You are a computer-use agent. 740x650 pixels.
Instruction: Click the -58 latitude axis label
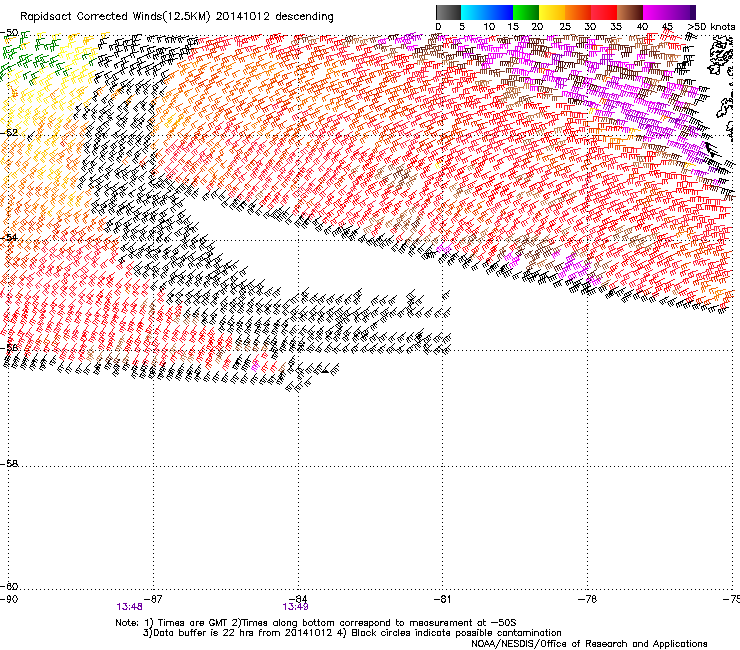[x=9, y=464]
